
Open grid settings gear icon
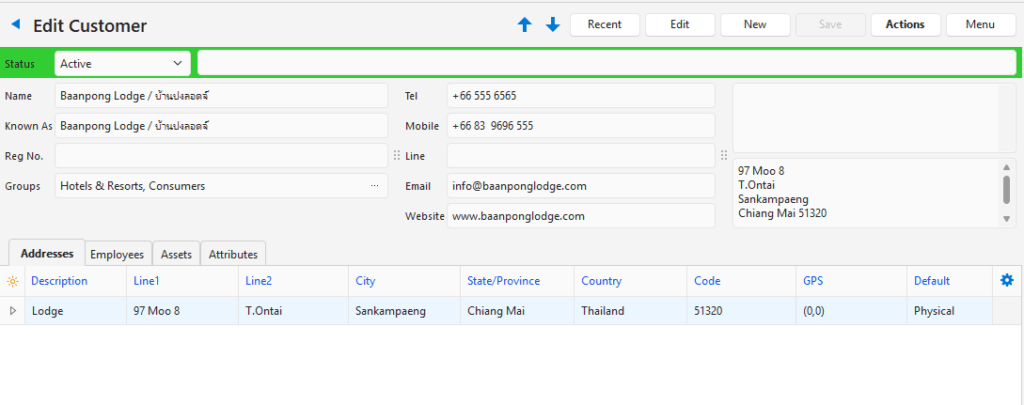tap(1007, 281)
